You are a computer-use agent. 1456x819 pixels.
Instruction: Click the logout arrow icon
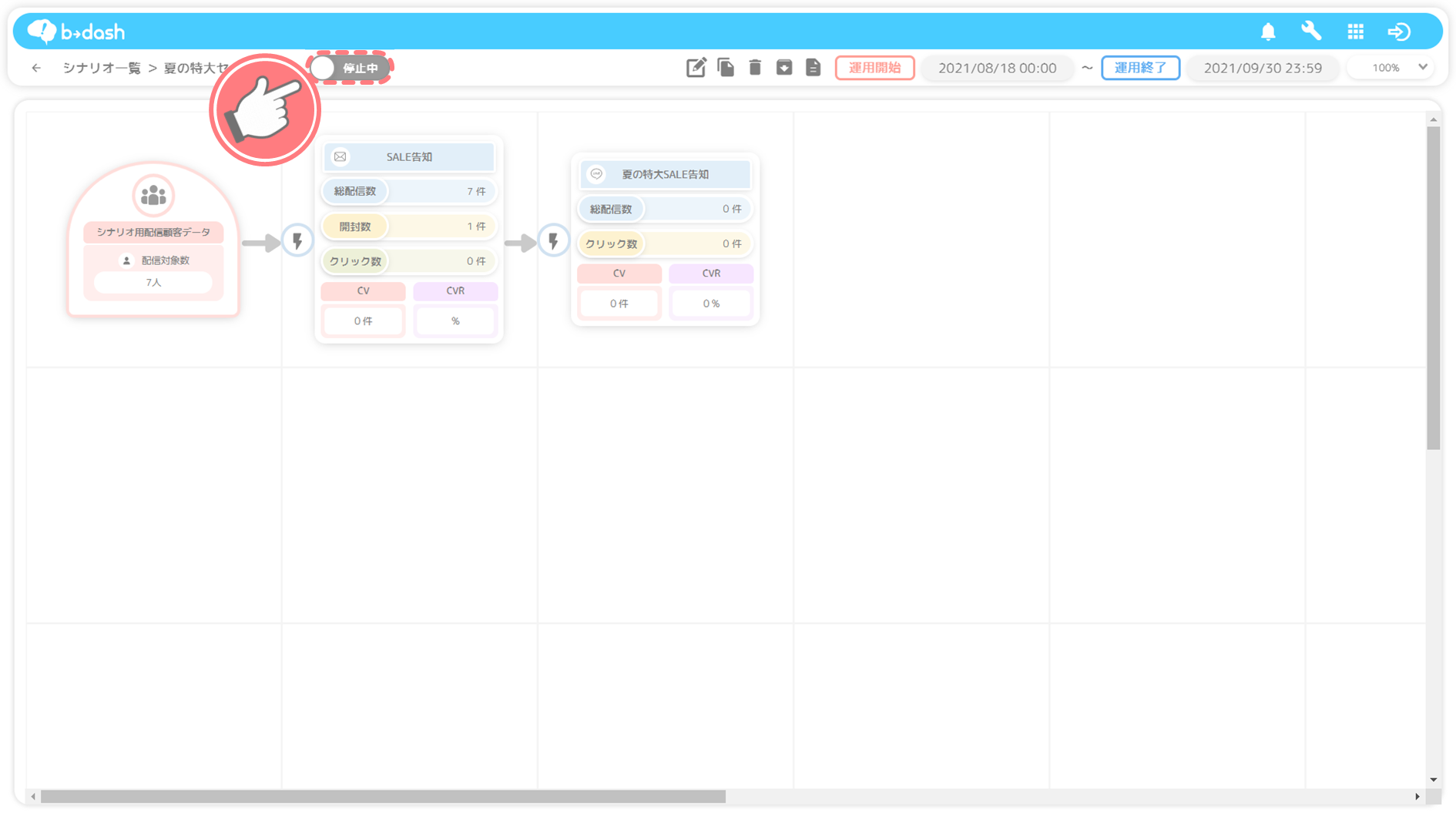click(x=1399, y=32)
